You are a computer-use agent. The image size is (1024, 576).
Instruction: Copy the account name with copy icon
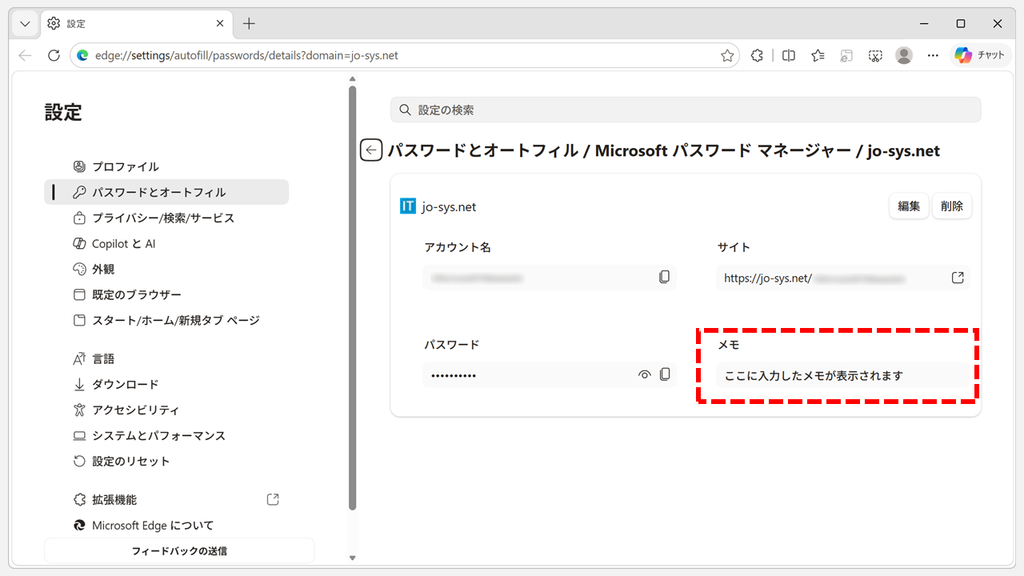pos(664,277)
